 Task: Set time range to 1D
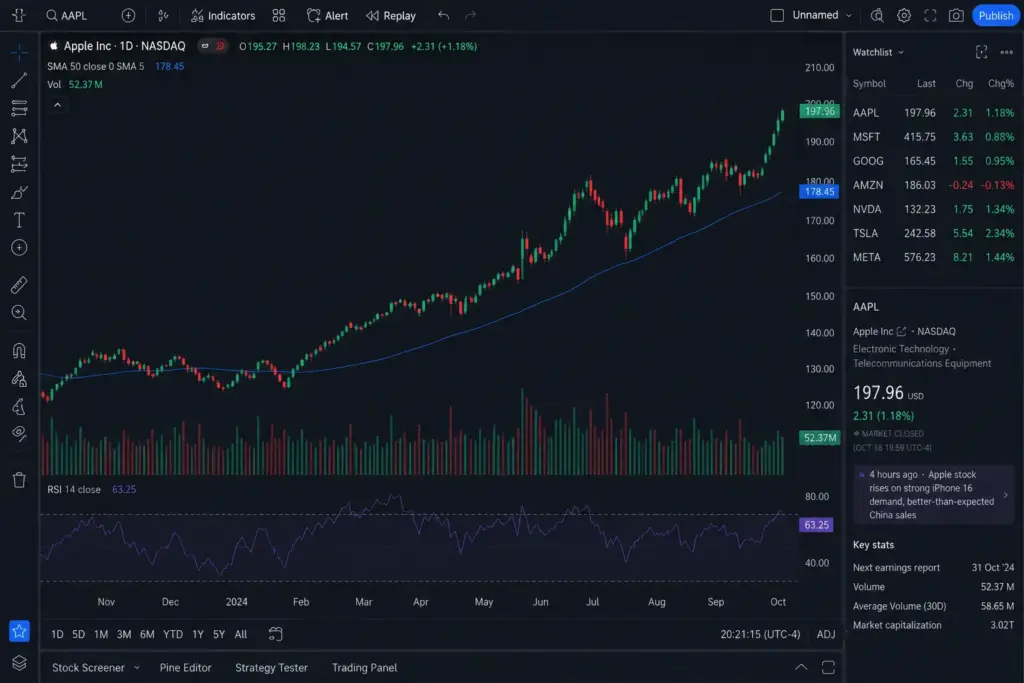57,635
